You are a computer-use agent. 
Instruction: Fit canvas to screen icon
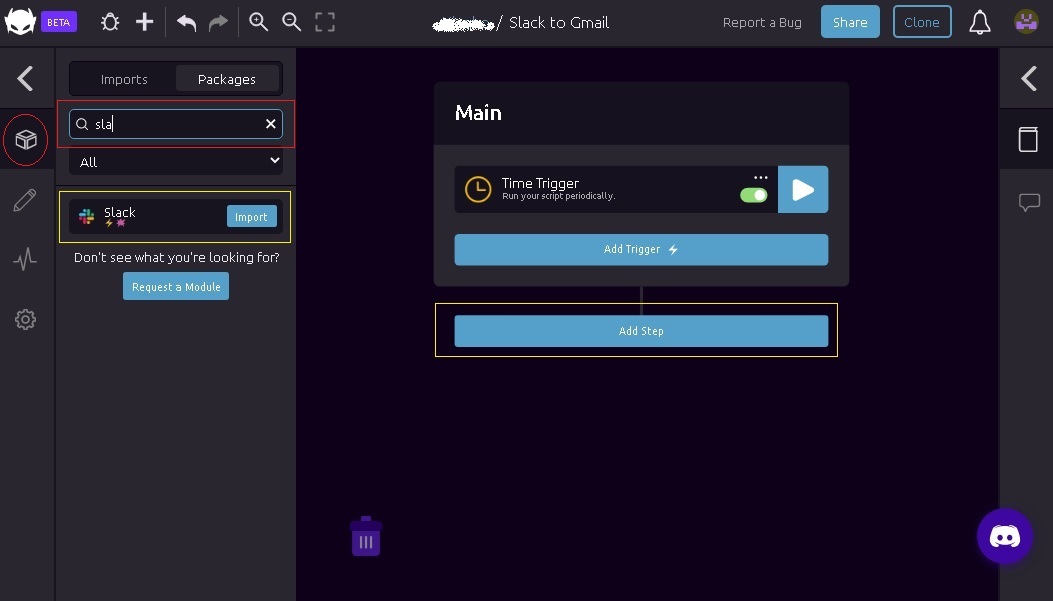pos(325,22)
